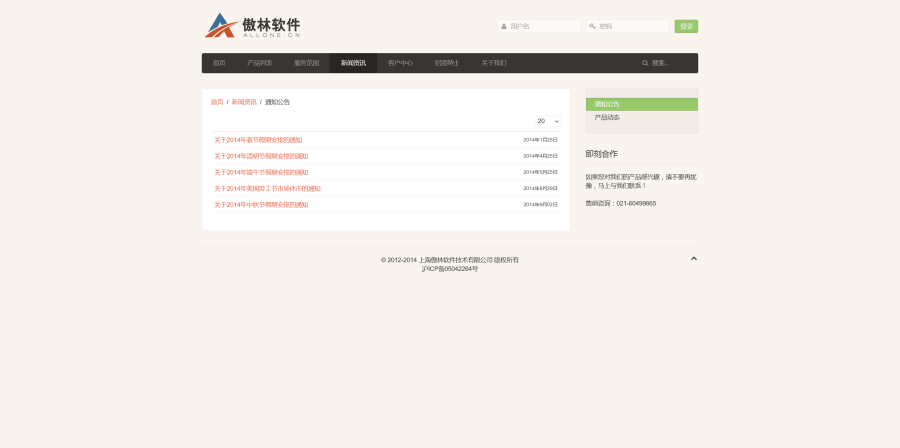Open the 产品列表 navigation item

pos(259,63)
